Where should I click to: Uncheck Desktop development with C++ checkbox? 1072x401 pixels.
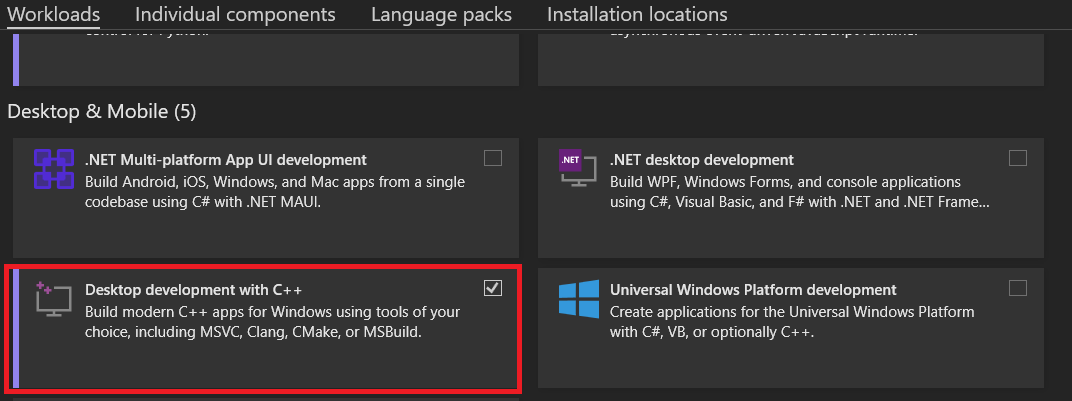click(x=493, y=288)
